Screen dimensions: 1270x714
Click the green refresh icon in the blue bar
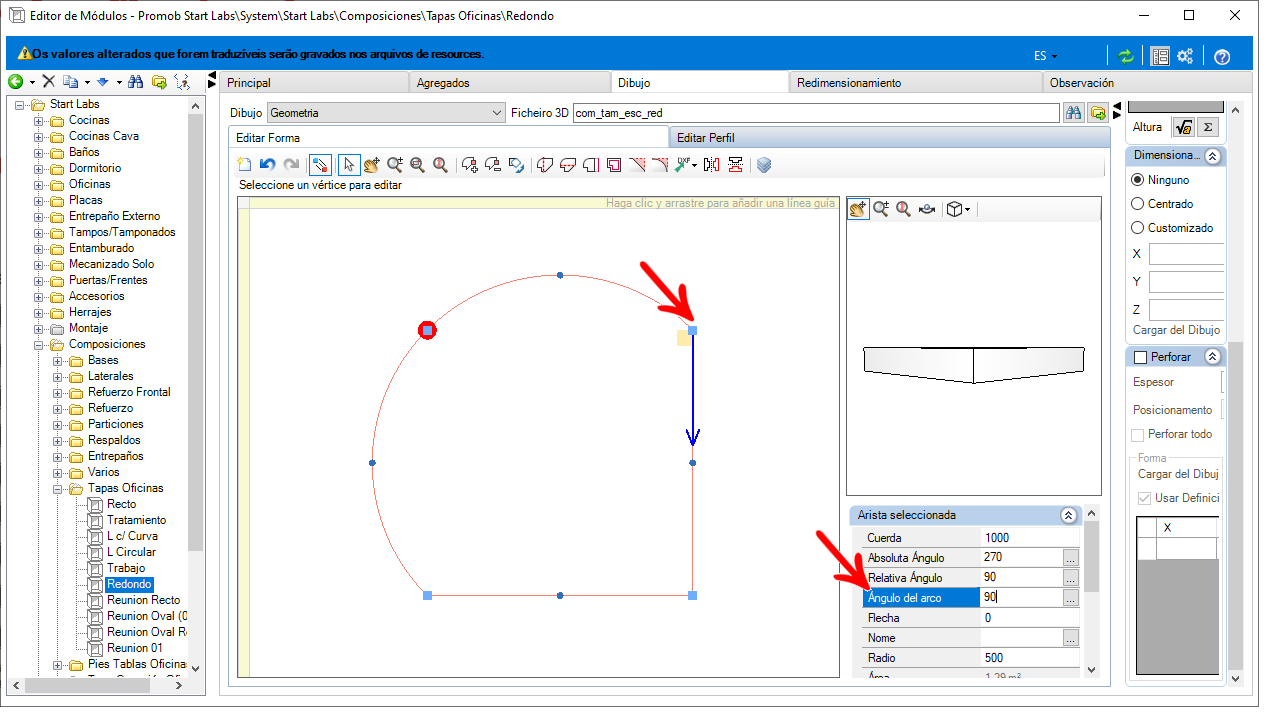(1126, 56)
